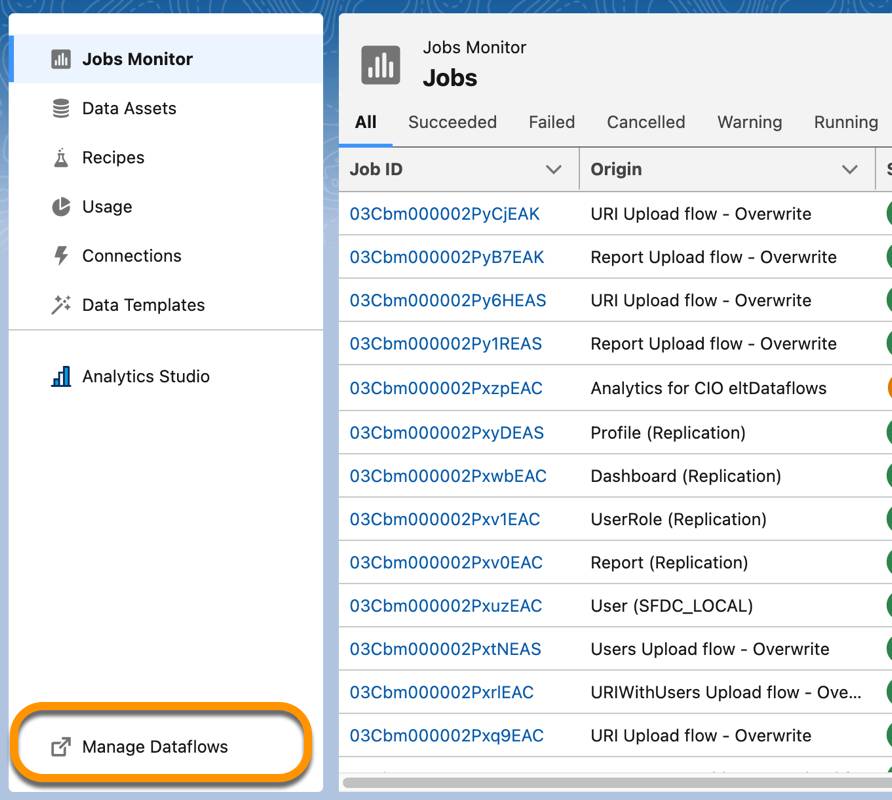Launch Analytics Studio
The height and width of the screenshot is (800, 892).
pyautogui.click(x=166, y=377)
